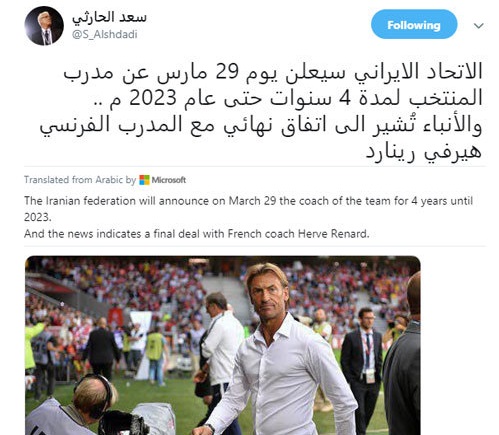
Task: Click the display name سعد الحارثي
Action: coord(109,17)
